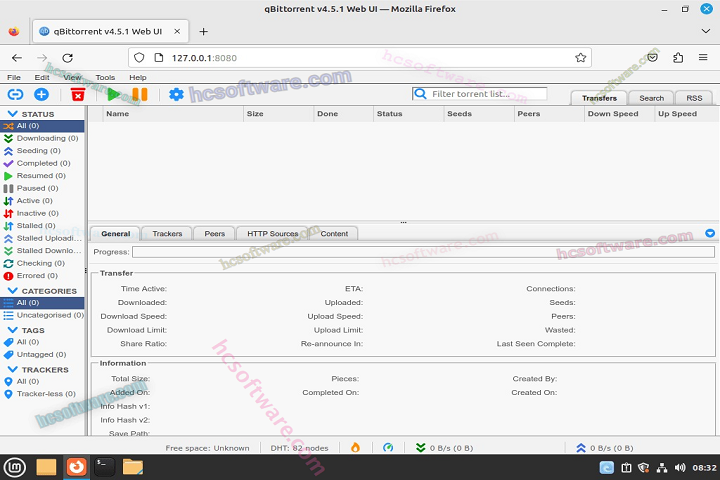Focus the Filter torrent list field

pos(479,94)
